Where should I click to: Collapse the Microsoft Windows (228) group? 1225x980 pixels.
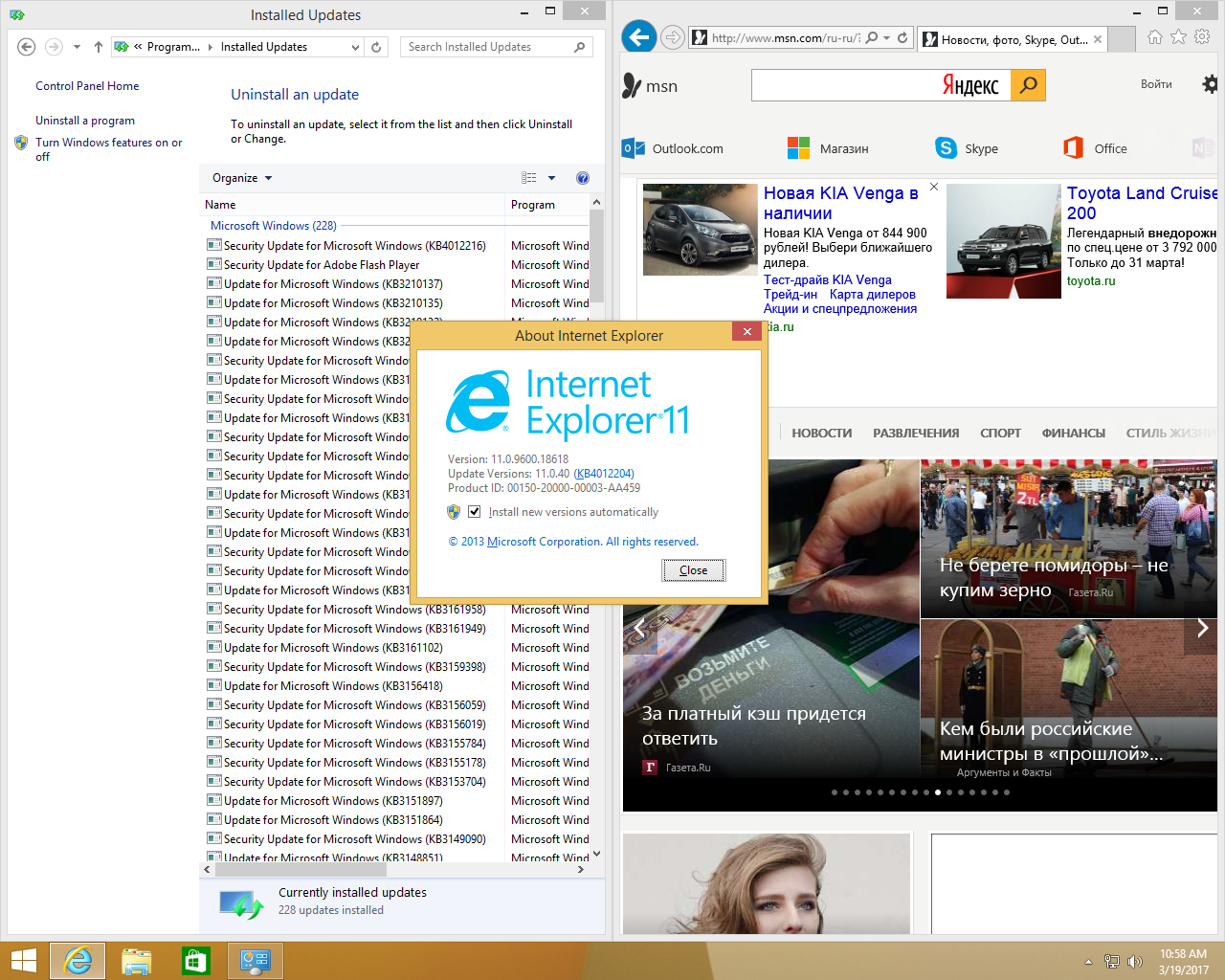[274, 226]
